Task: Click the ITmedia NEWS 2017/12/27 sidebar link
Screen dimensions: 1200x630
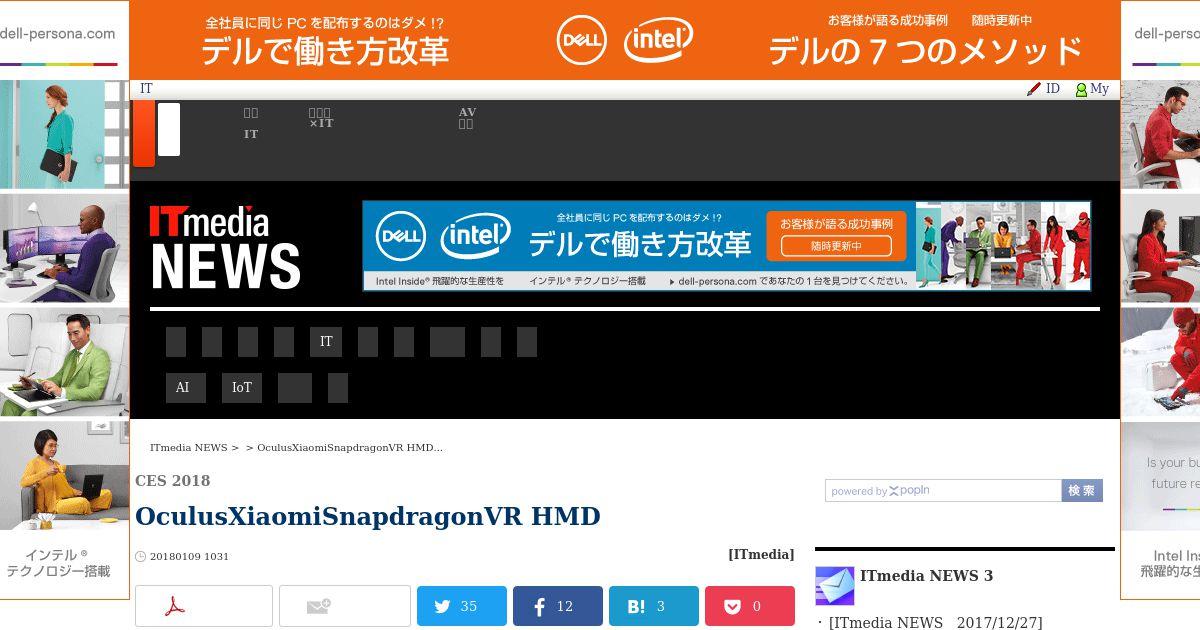Action: [x=935, y=623]
